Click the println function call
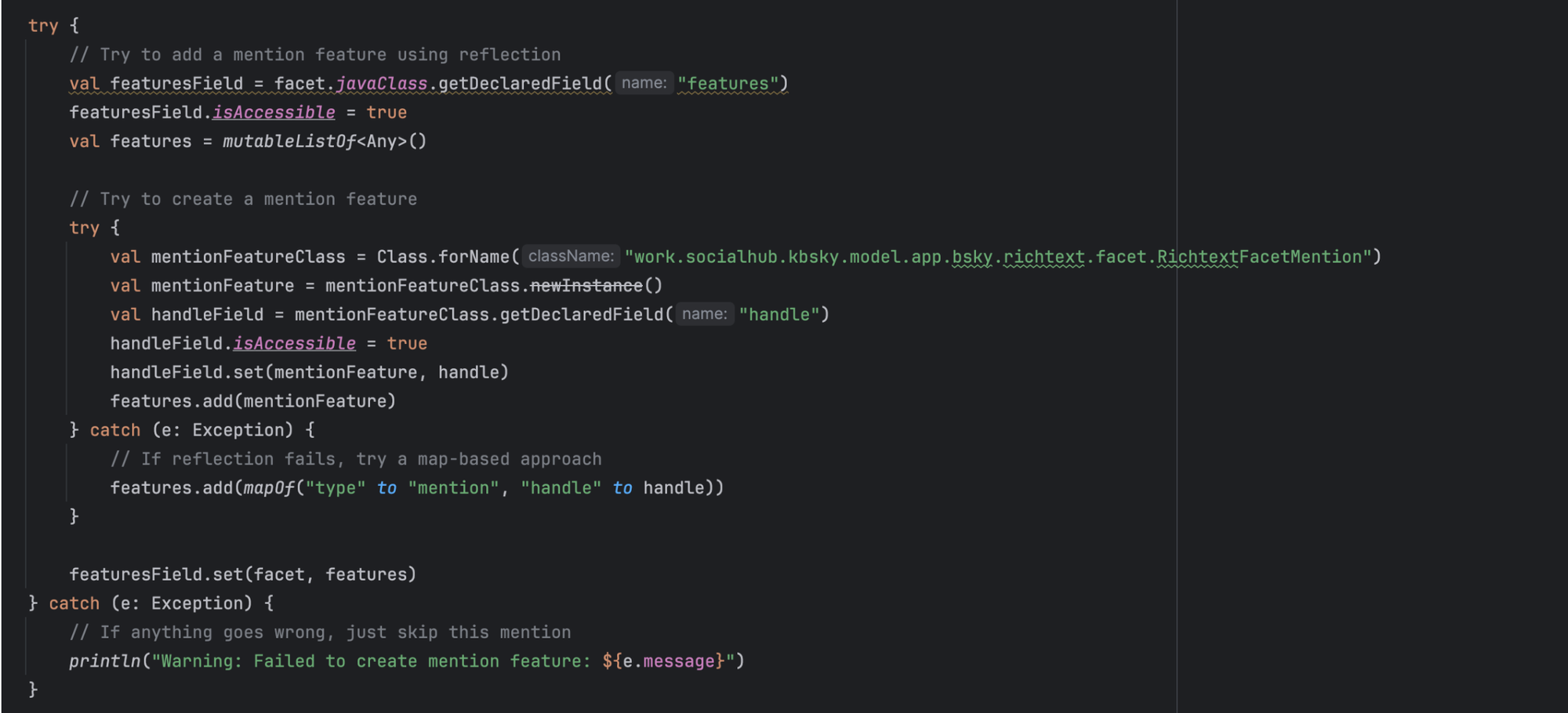The image size is (1568, 713). 105,661
